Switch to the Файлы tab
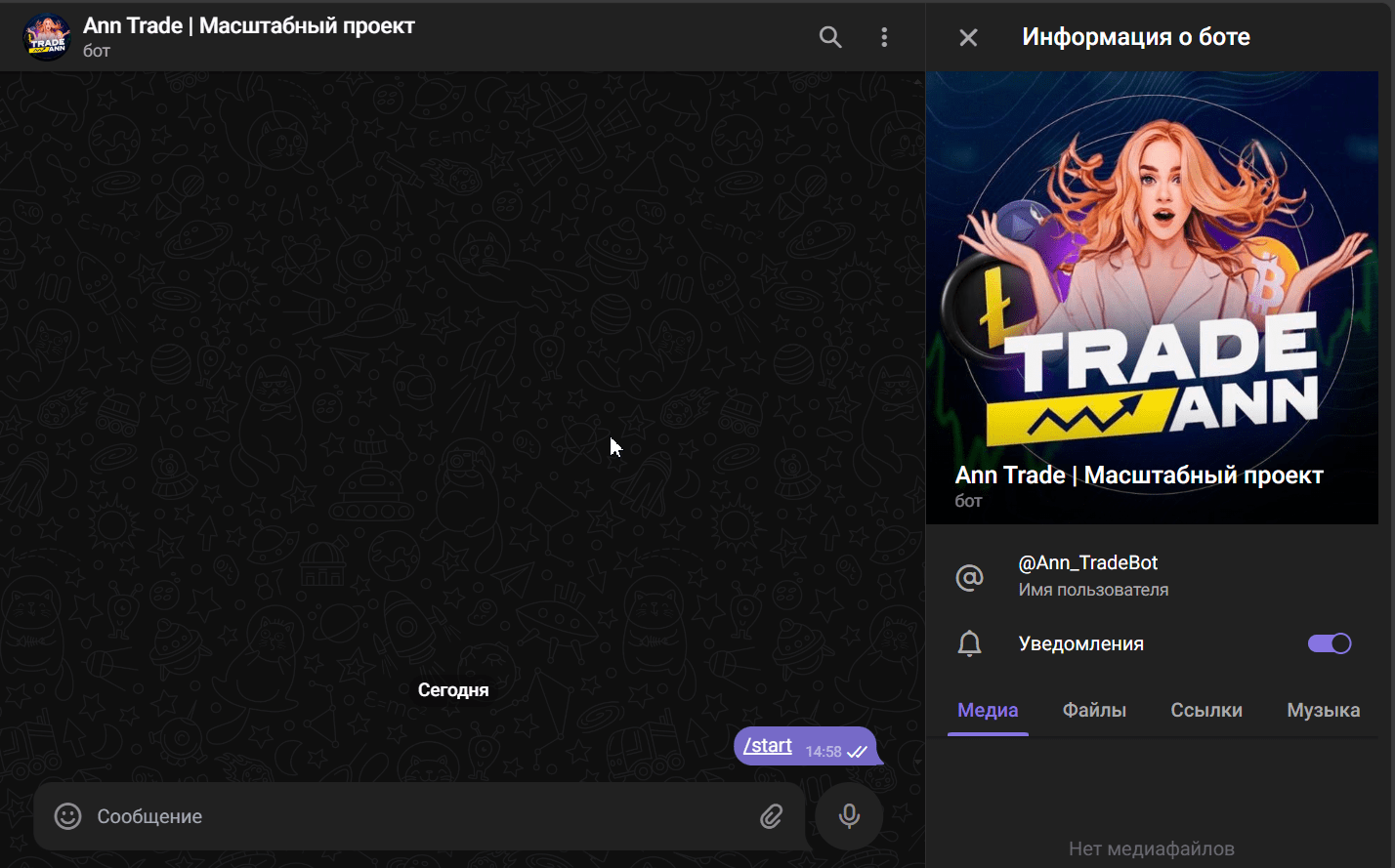The height and width of the screenshot is (868, 1395). 1094,711
